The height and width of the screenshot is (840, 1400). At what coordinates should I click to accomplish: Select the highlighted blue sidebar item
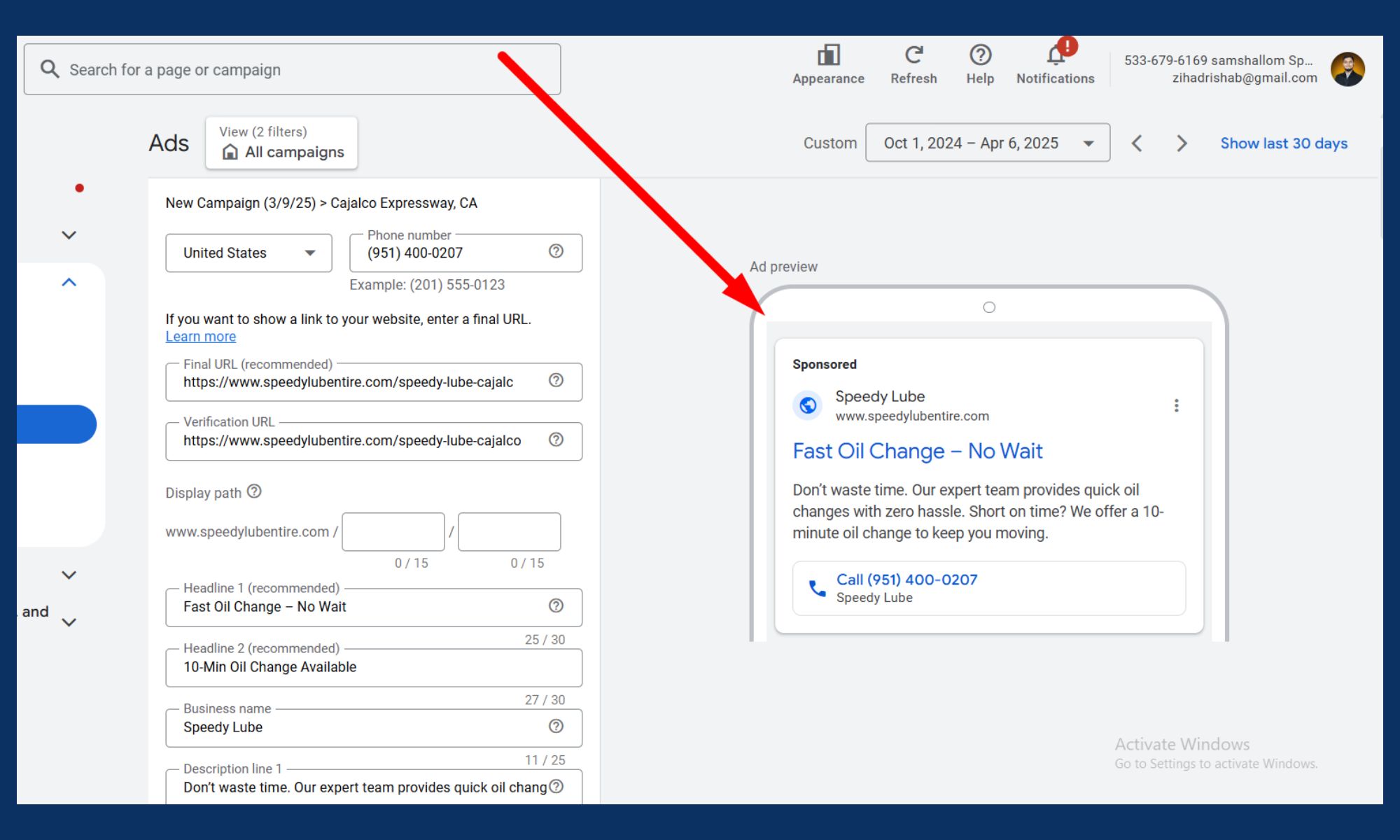(57, 424)
